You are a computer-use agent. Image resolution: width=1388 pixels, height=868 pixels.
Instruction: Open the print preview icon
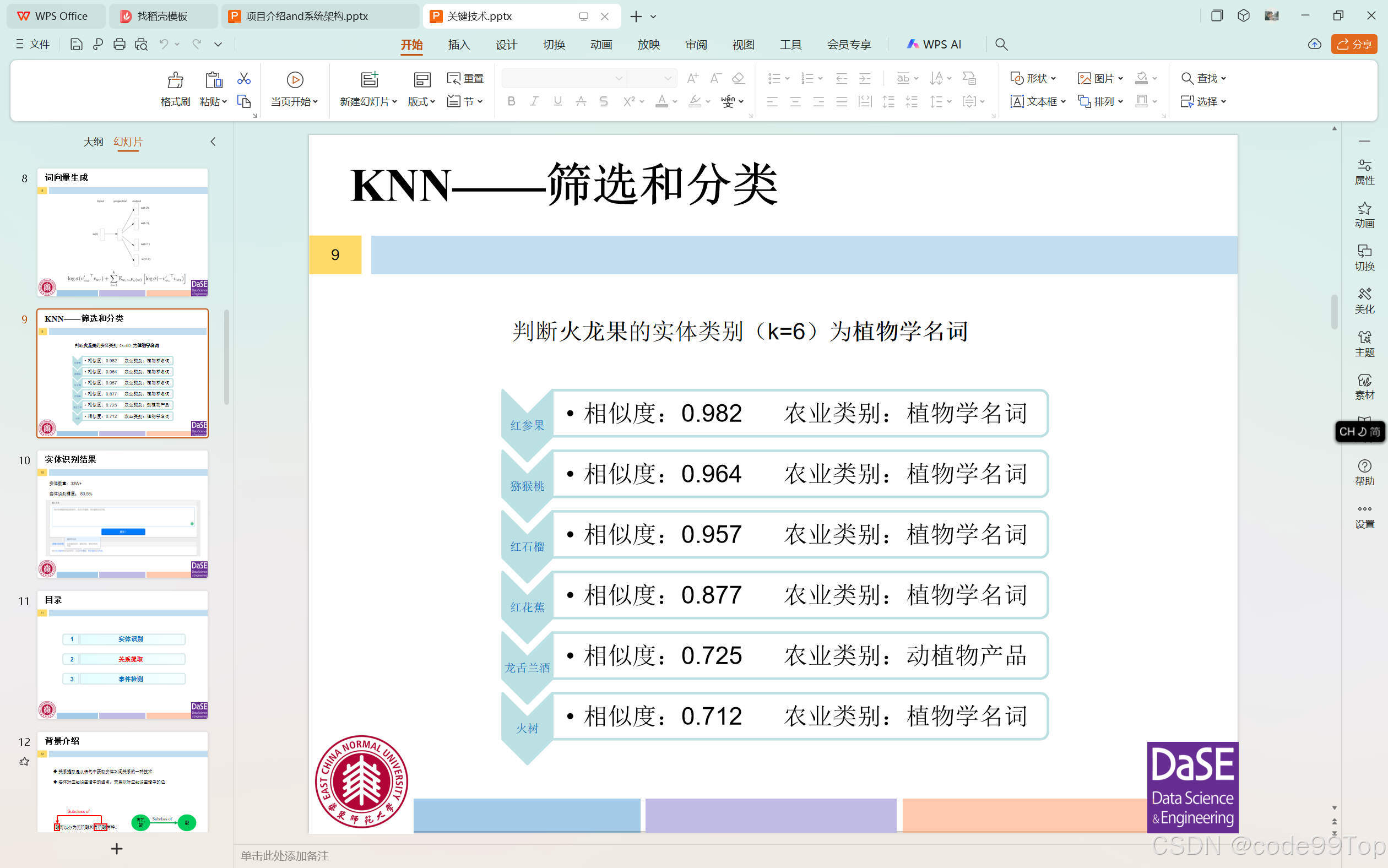pos(141,44)
